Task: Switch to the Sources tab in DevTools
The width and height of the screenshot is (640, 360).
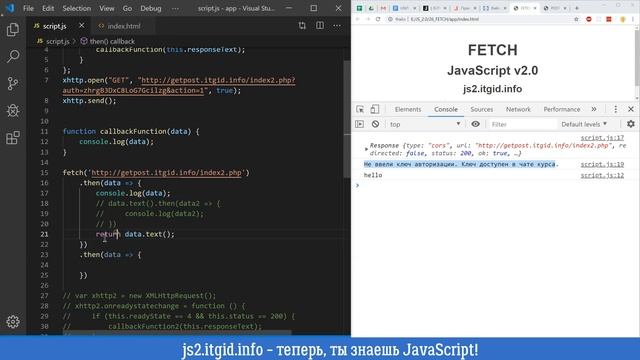Action: click(482, 109)
